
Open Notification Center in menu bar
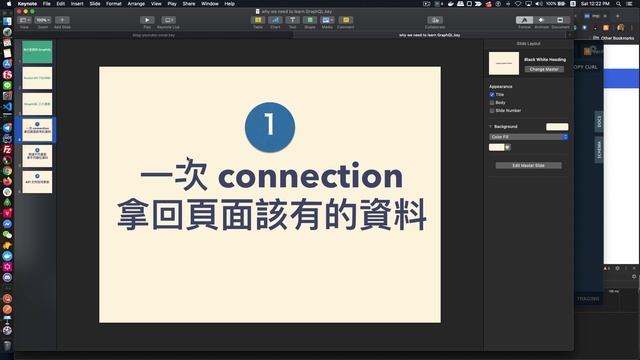(x=630, y=4)
